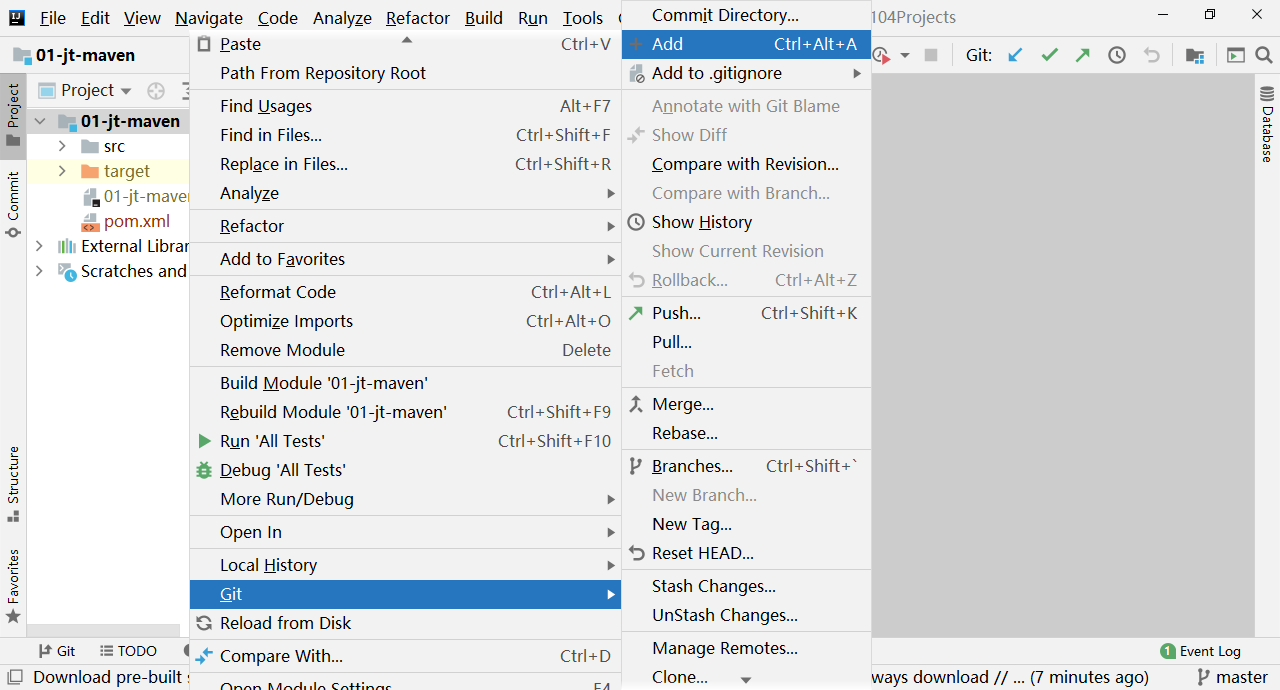Open the run configuration dropdown arrow

point(905,55)
